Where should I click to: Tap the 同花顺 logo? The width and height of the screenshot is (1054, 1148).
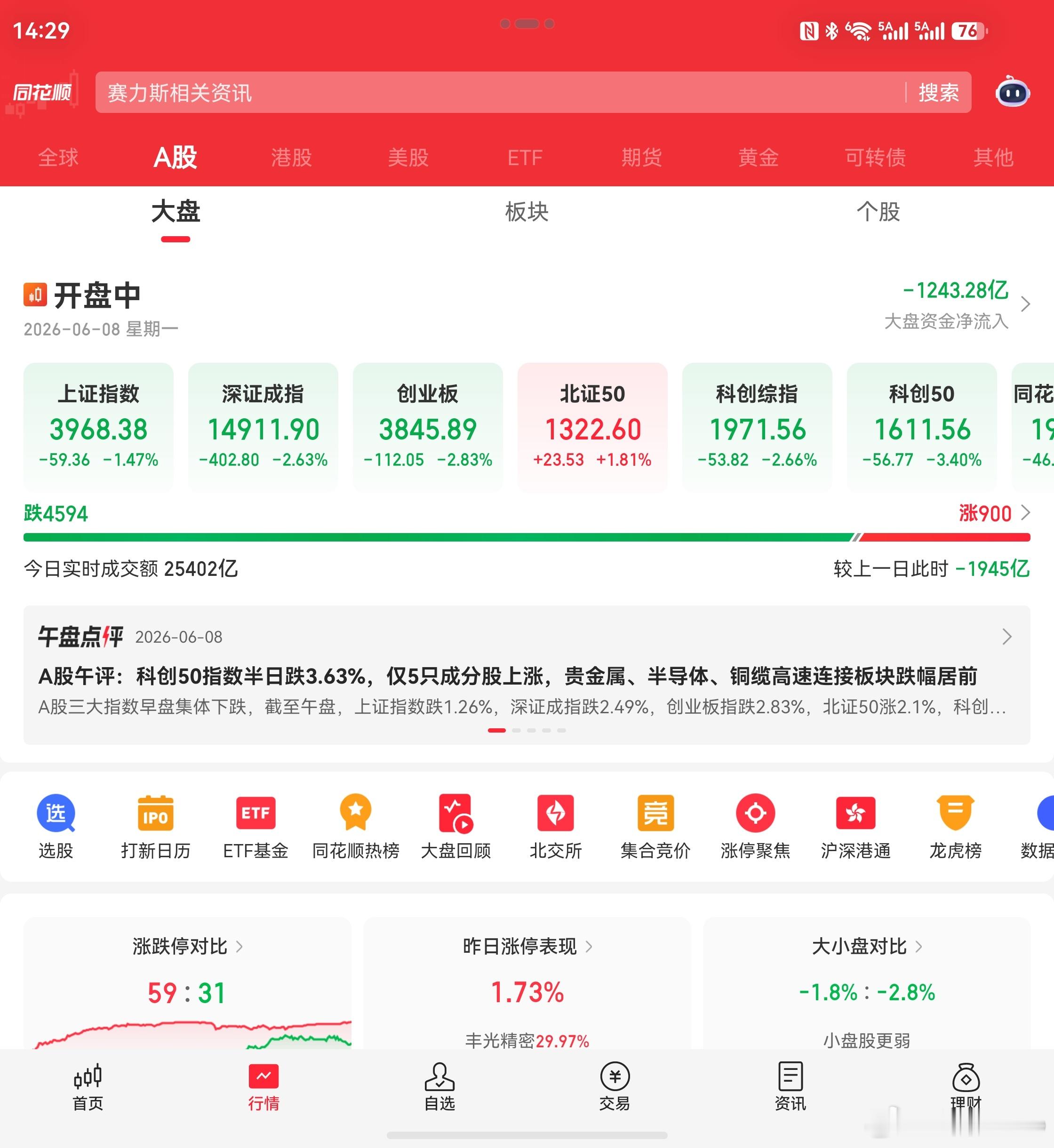click(42, 92)
